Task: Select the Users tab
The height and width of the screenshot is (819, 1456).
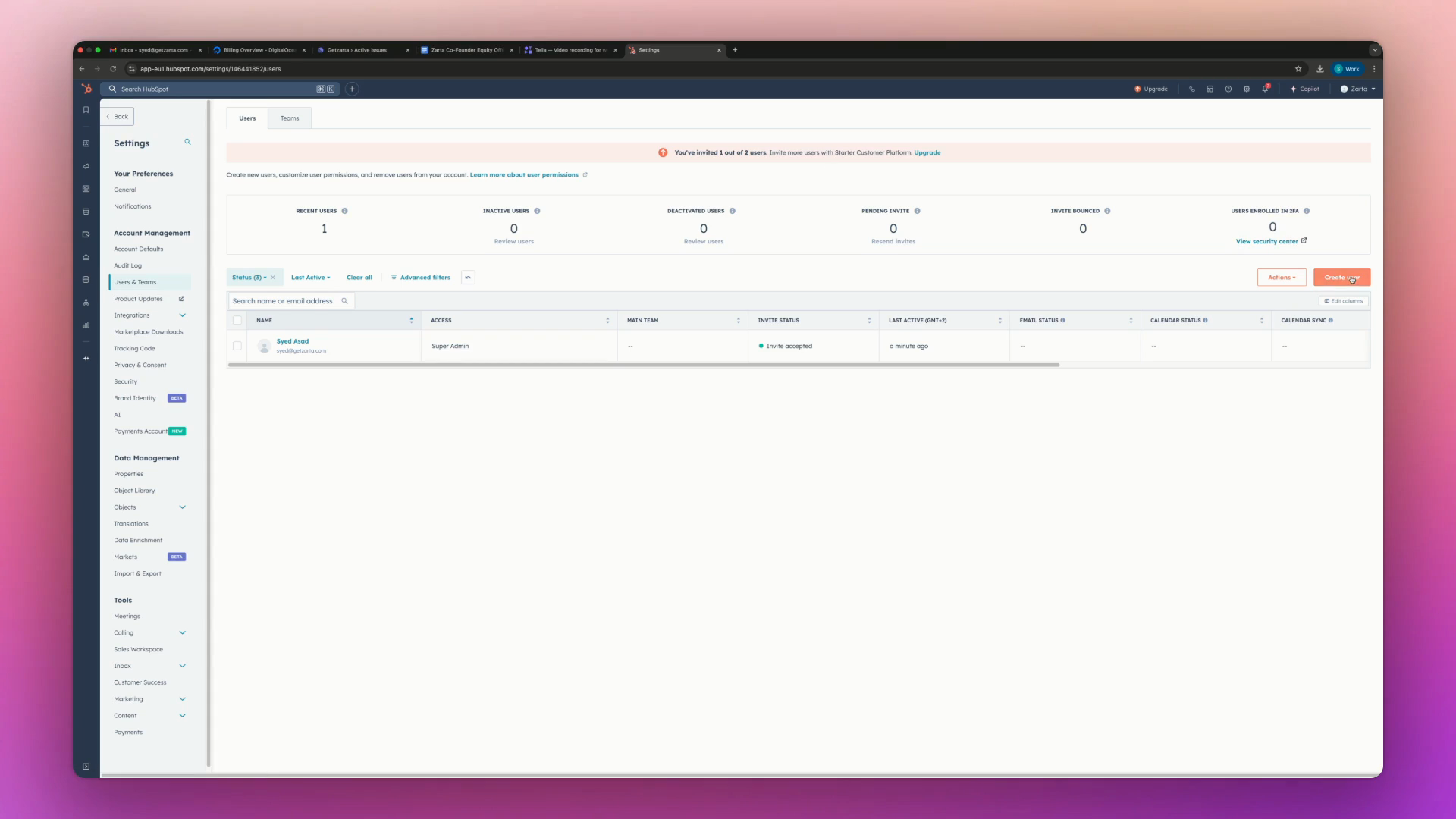Action: (247, 118)
